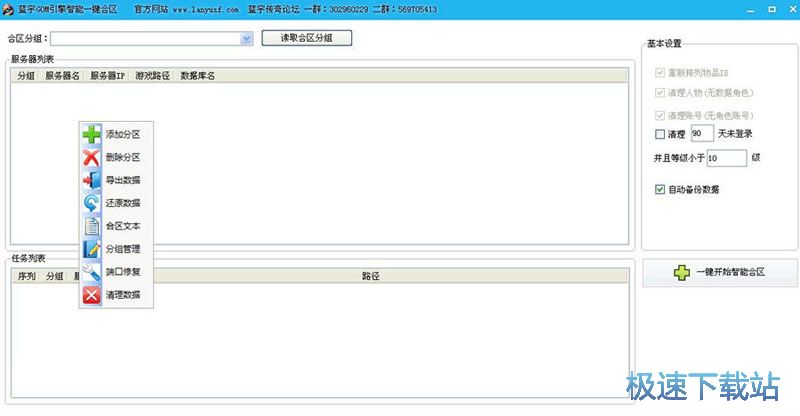The image size is (800, 416).
Task: Click the days input field showing 90
Action: point(701,134)
